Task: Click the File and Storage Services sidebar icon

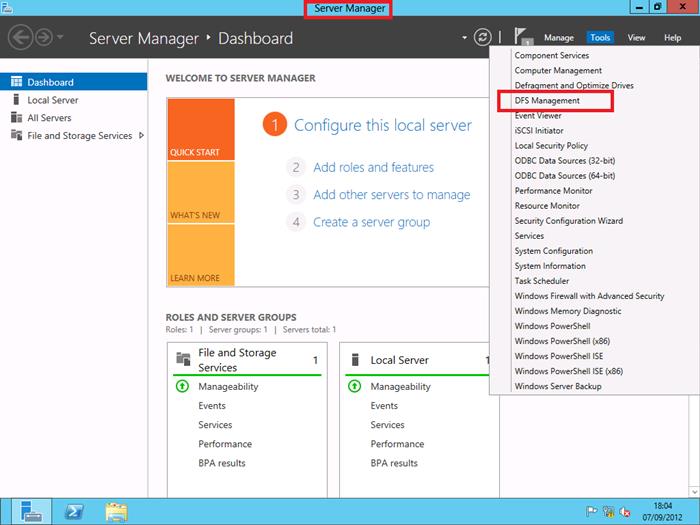Action: pos(17,135)
